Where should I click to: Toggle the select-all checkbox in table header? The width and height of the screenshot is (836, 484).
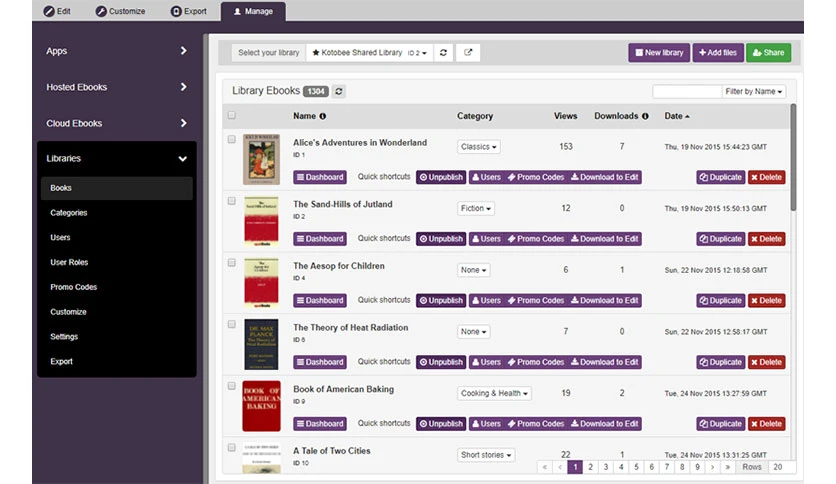point(231,115)
